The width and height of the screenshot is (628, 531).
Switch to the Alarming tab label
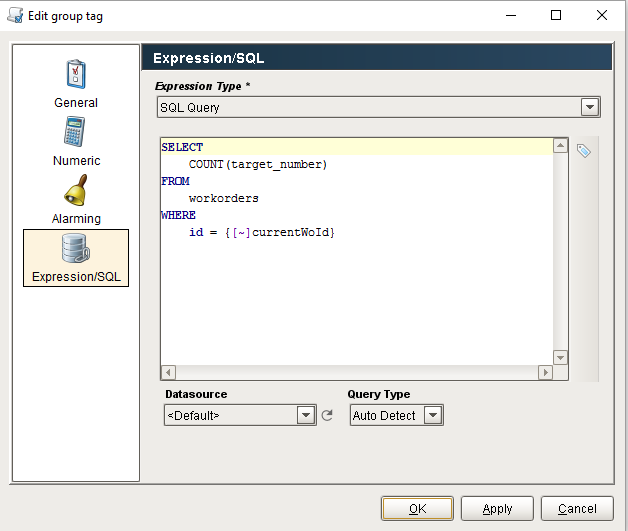pyautogui.click(x=76, y=219)
